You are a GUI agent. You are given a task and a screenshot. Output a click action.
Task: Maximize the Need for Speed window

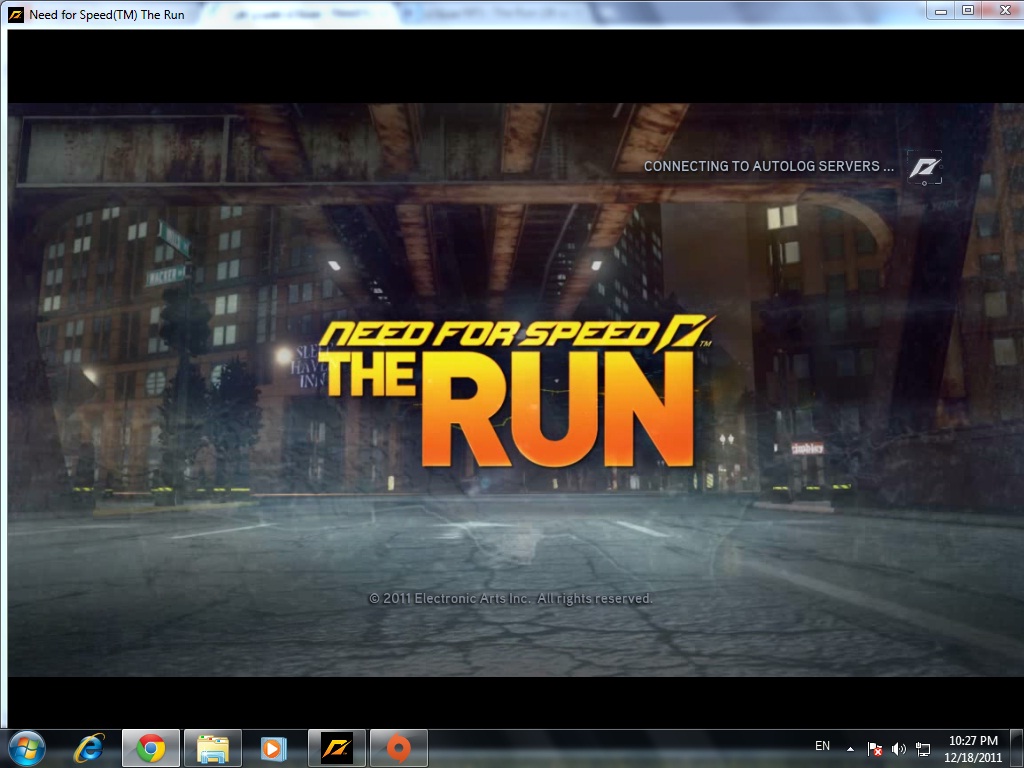968,10
